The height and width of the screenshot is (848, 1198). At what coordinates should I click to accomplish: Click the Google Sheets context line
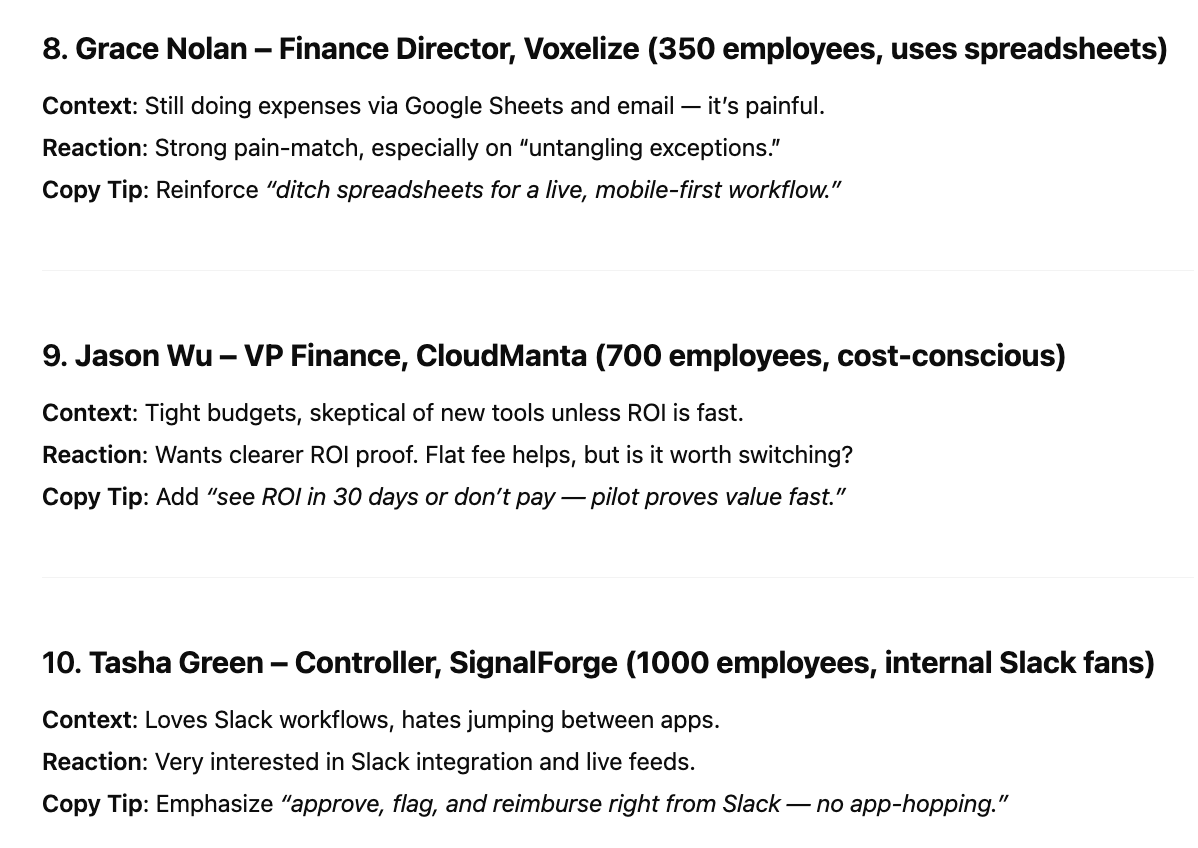pos(433,106)
